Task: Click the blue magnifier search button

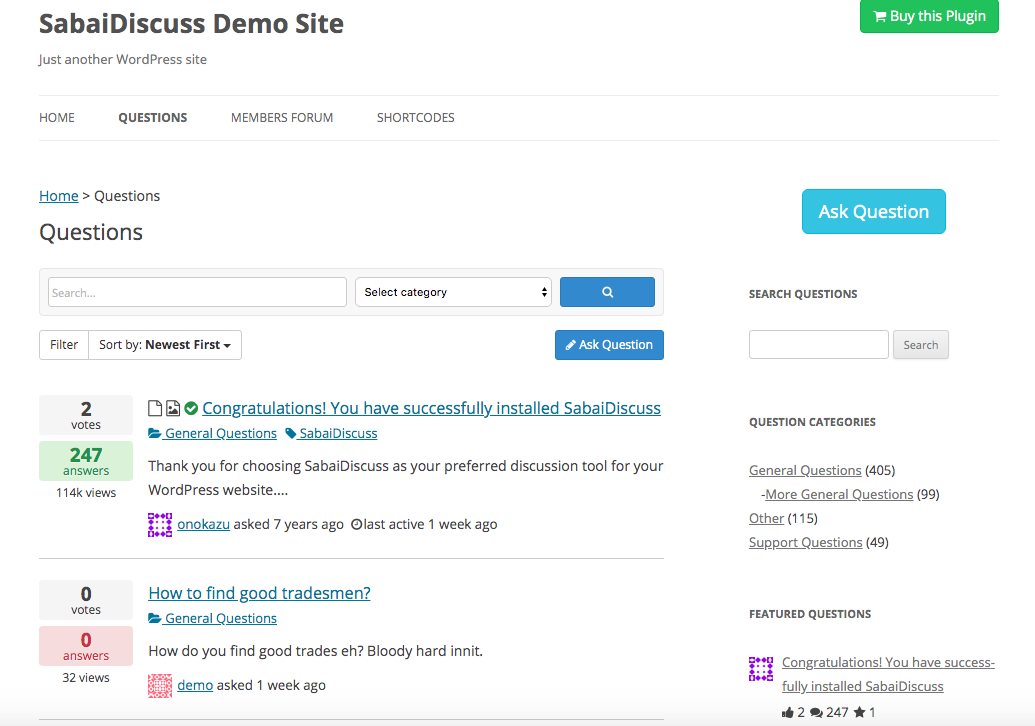Action: coord(607,292)
